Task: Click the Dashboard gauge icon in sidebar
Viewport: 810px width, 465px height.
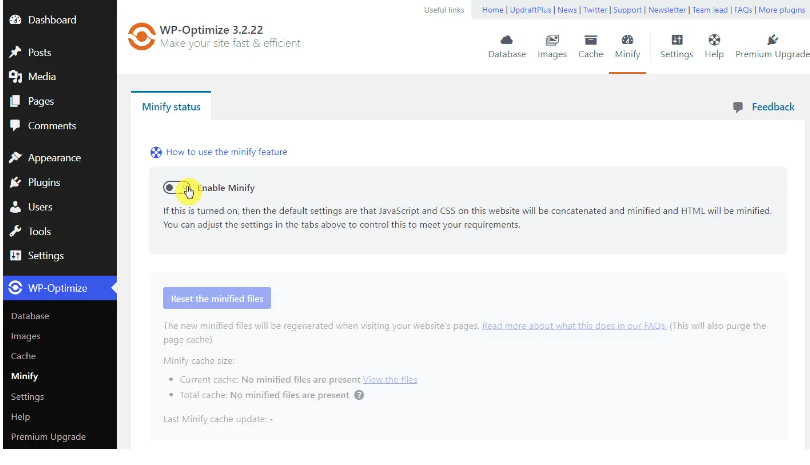Action: [x=15, y=20]
